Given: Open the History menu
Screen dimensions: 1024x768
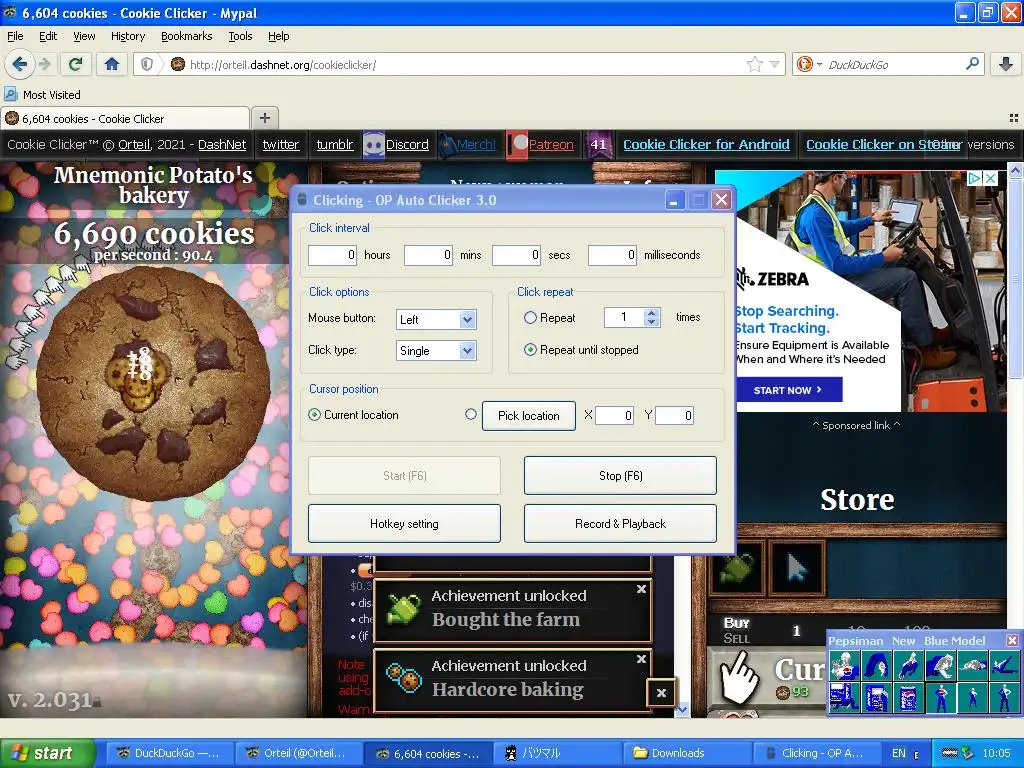Looking at the screenshot, I should (128, 36).
